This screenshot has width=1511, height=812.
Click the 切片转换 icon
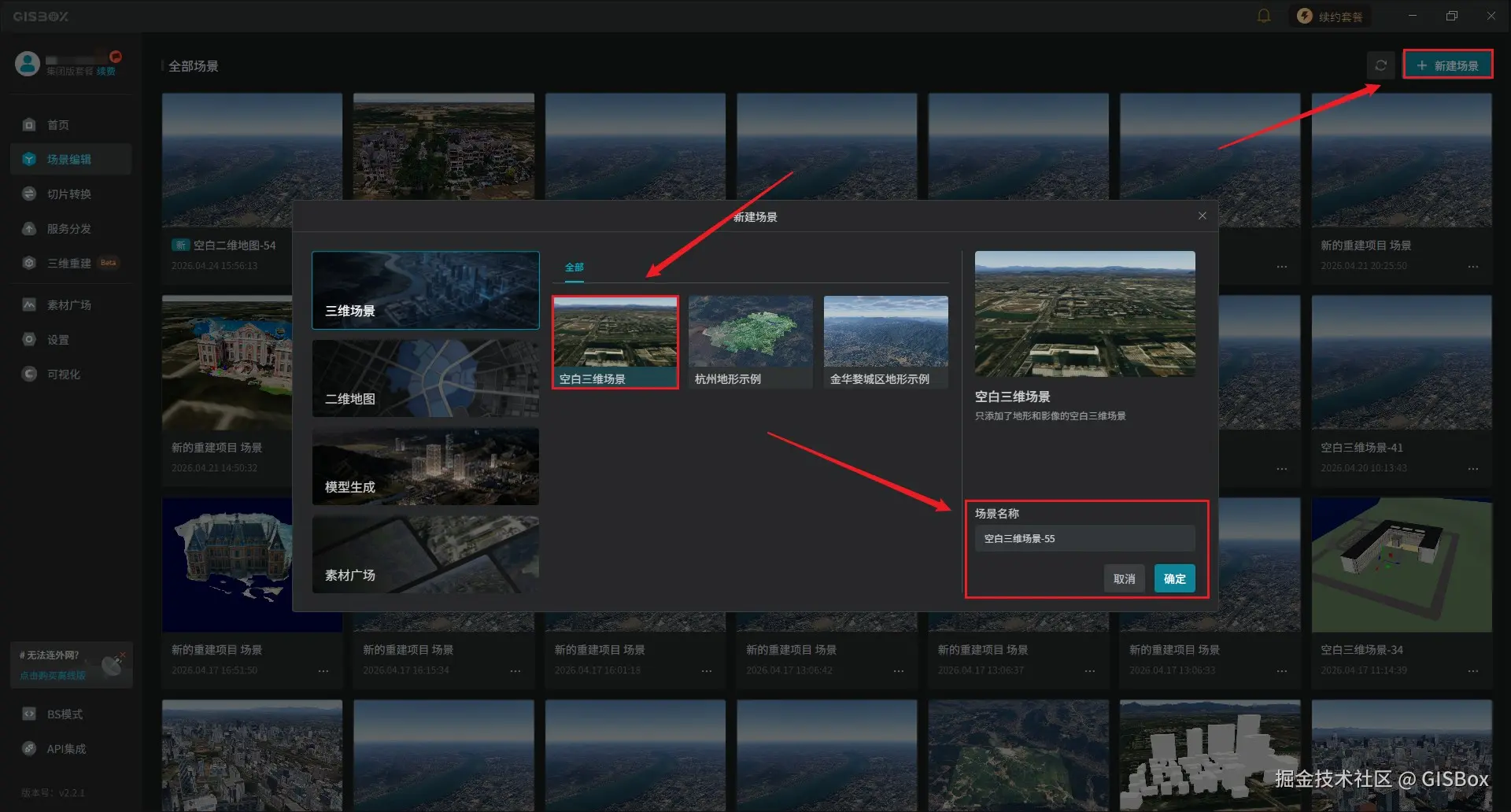click(x=29, y=194)
